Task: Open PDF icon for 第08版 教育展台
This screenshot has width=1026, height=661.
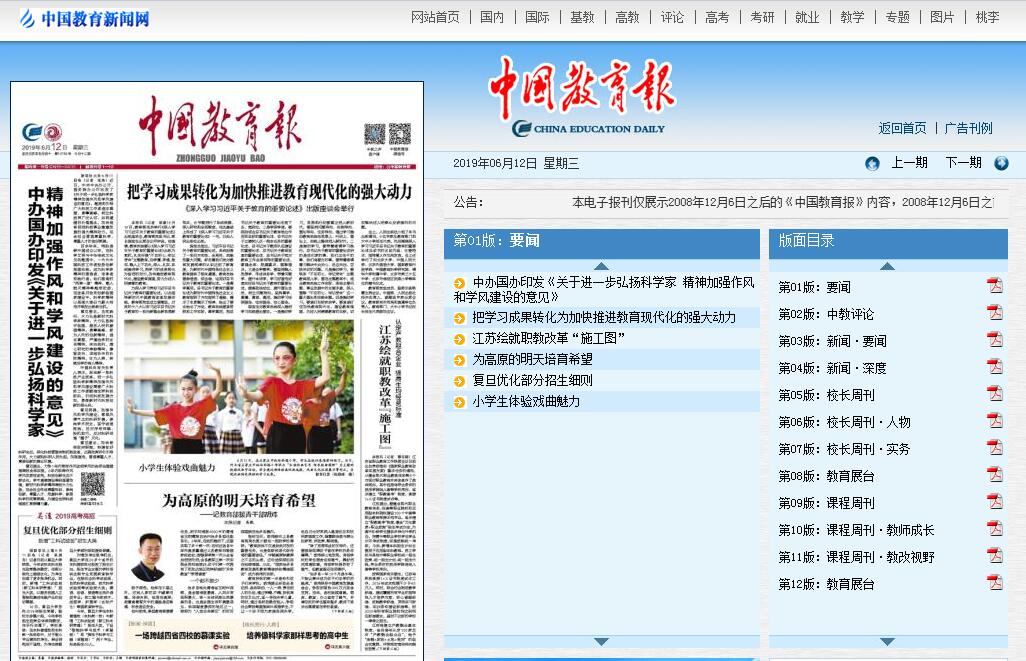Action: pyautogui.click(x=995, y=474)
